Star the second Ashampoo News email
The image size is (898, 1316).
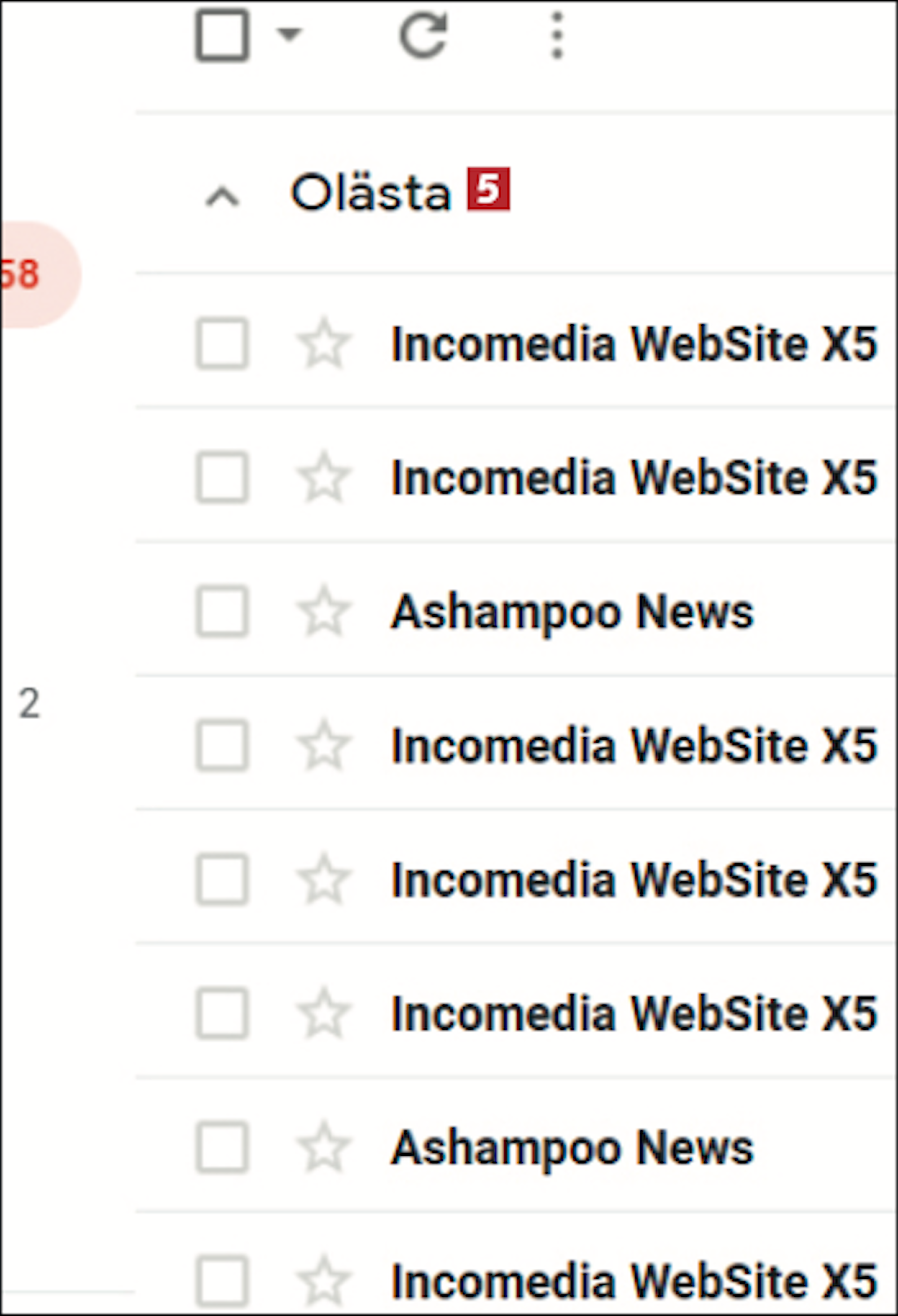324,1147
